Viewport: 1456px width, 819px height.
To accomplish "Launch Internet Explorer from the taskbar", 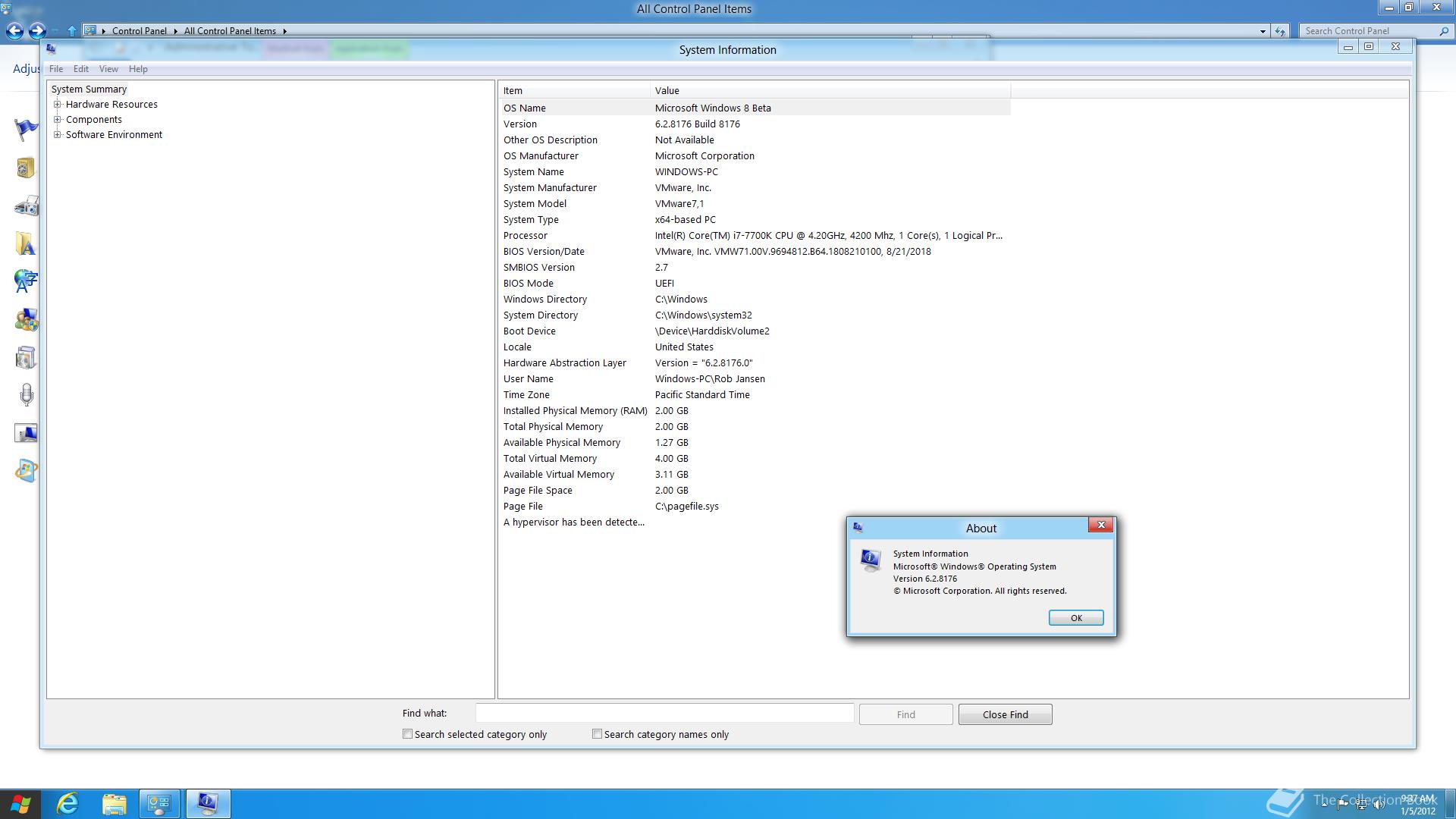I will [x=67, y=804].
